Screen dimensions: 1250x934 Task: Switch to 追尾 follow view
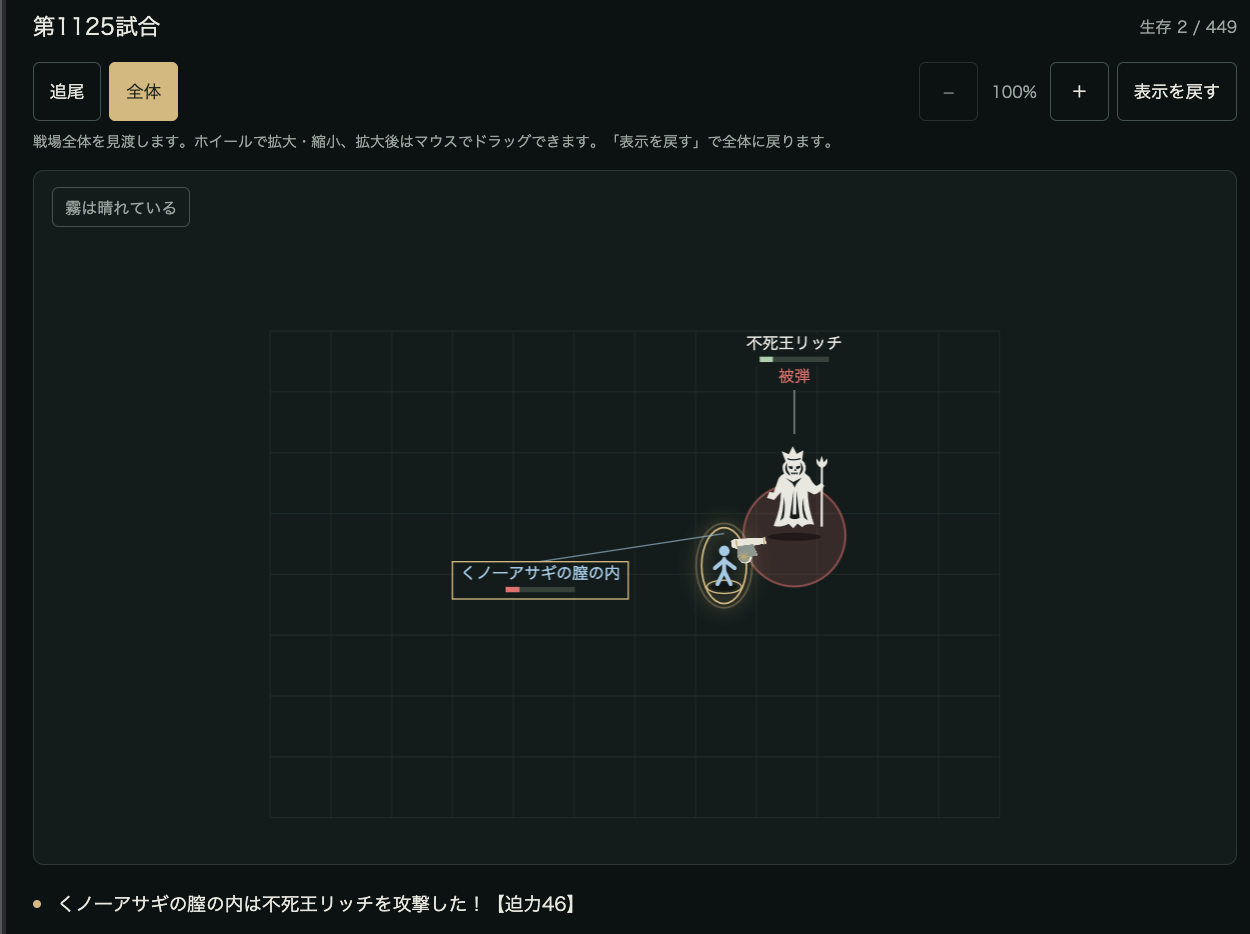[x=67, y=91]
